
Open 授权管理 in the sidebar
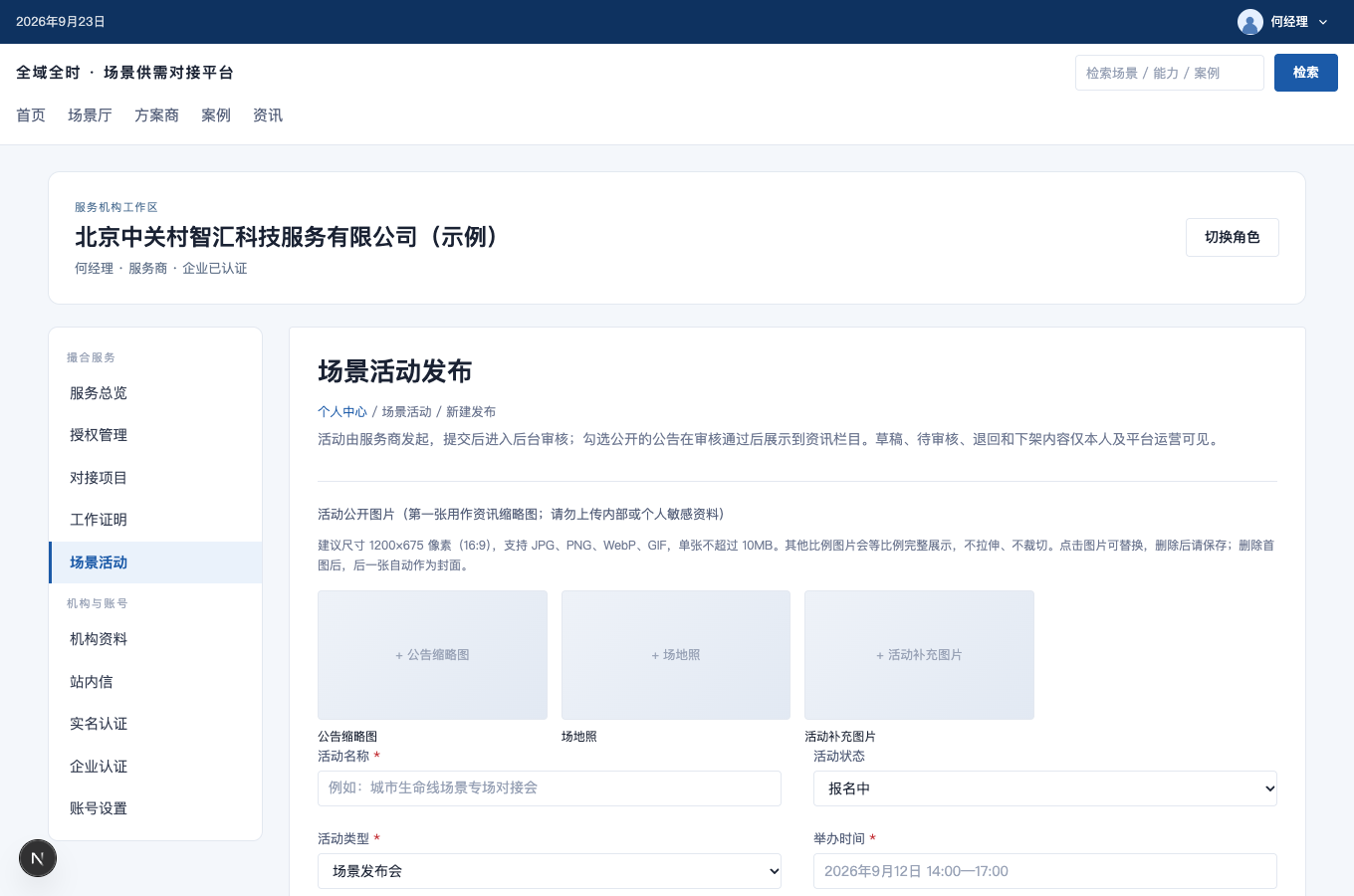pos(155,435)
